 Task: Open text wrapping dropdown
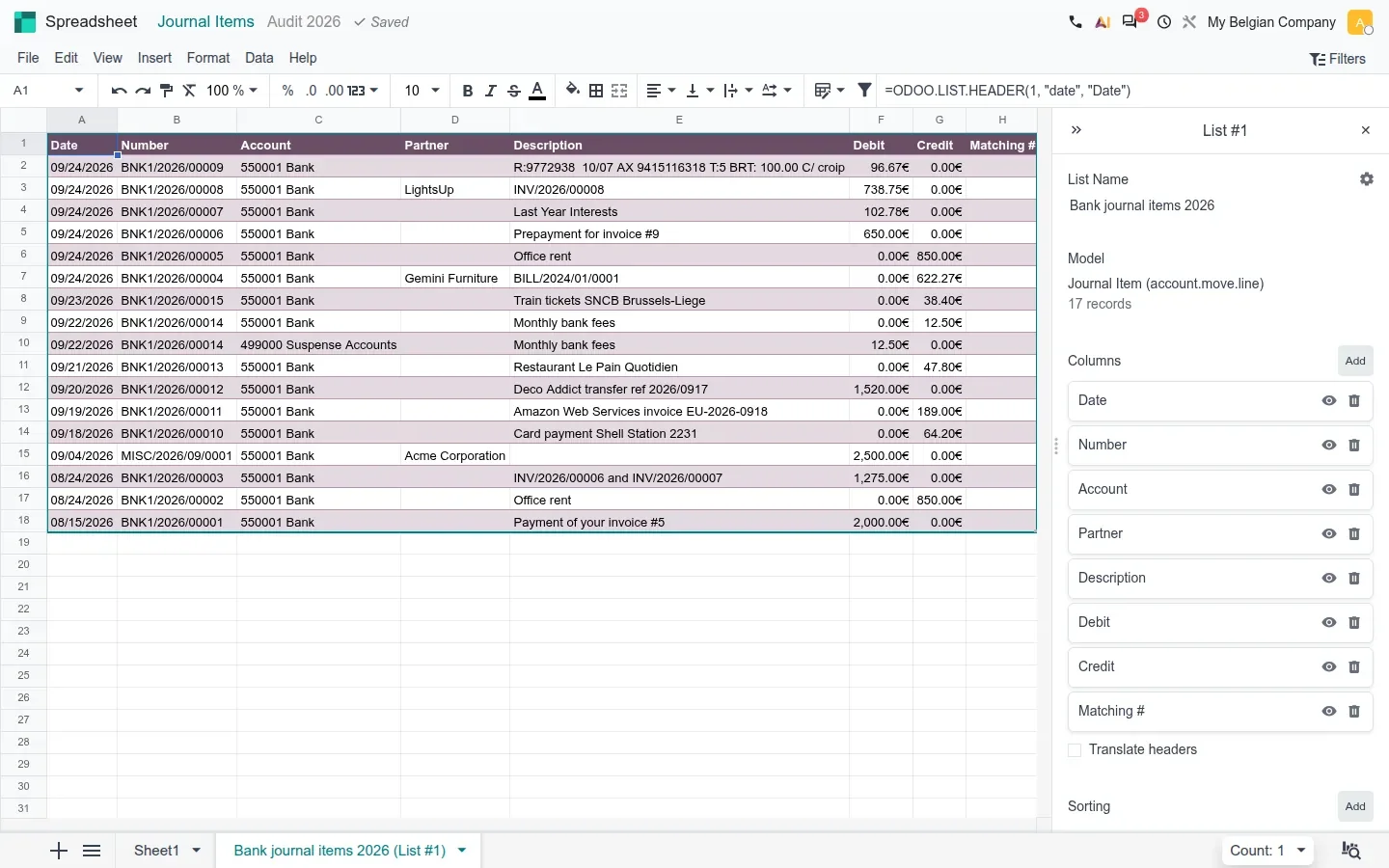738,91
